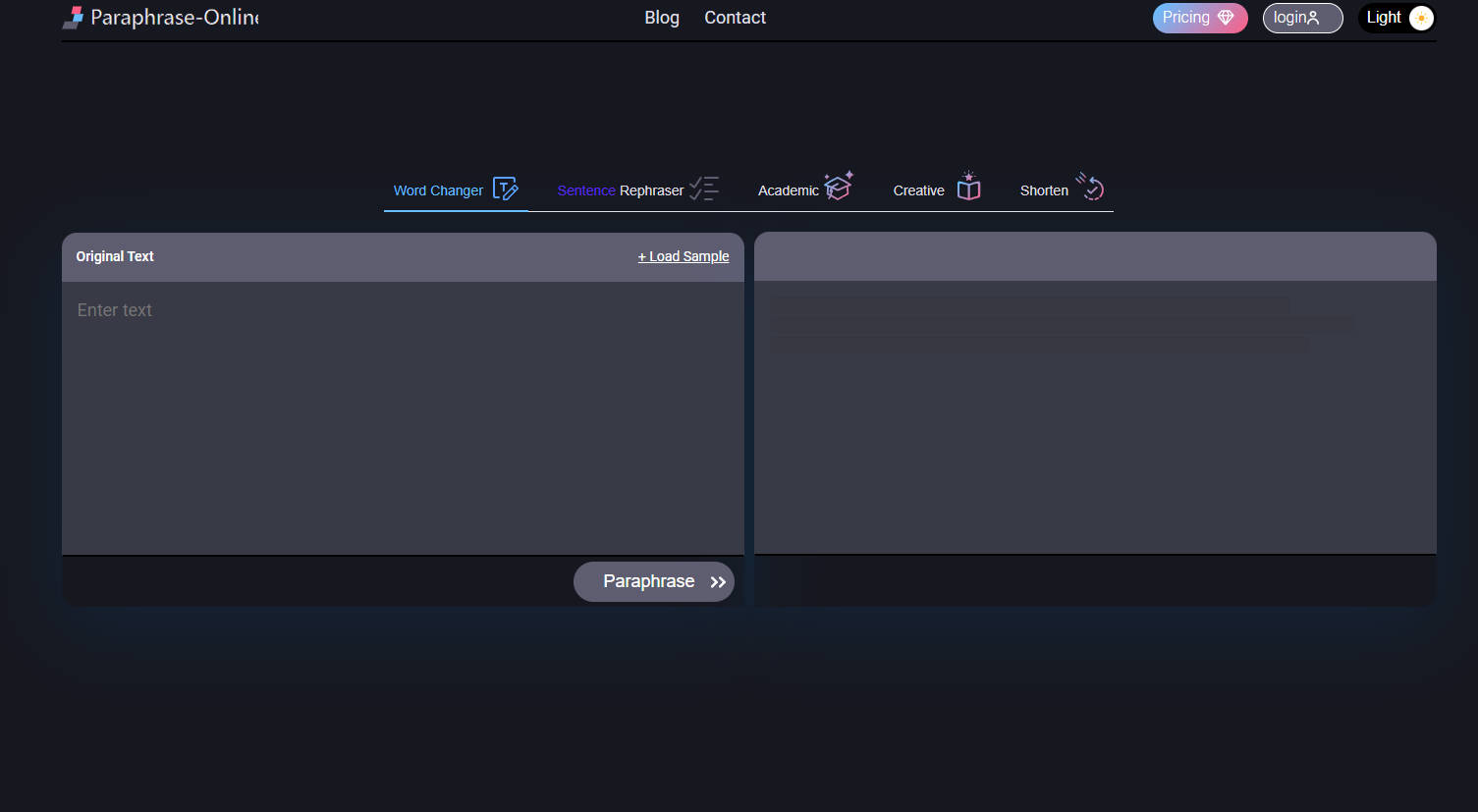This screenshot has height=812, width=1478.
Task: Click the login button text
Action: (x=1289, y=18)
